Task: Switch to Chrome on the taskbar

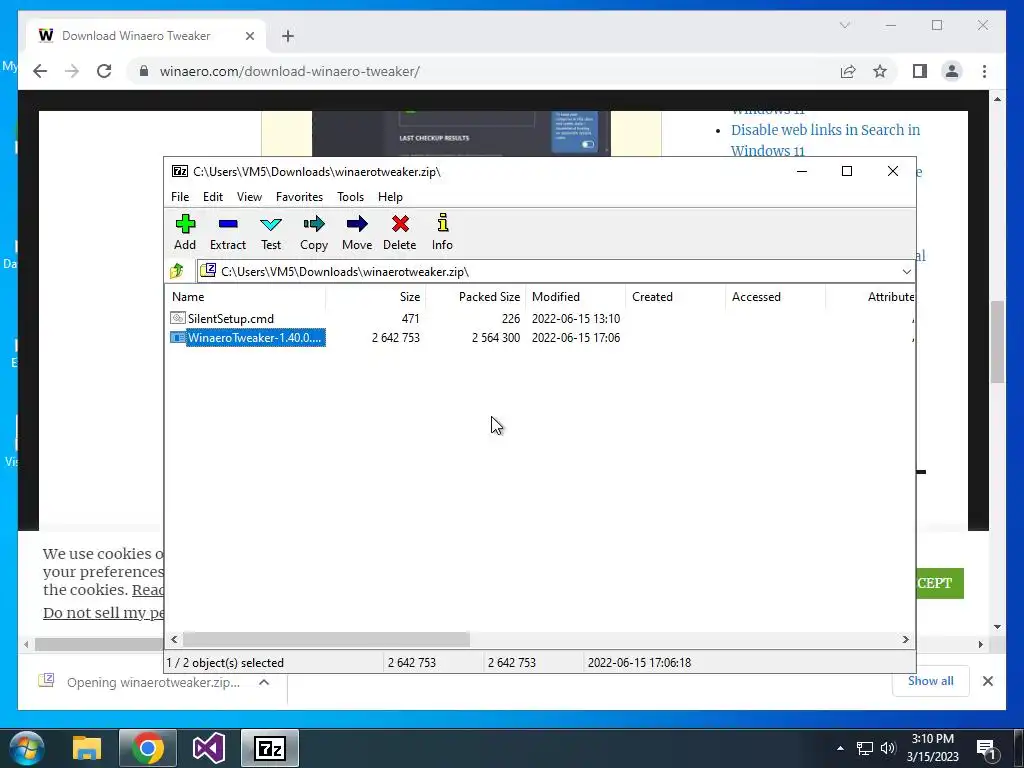Action: [148, 748]
